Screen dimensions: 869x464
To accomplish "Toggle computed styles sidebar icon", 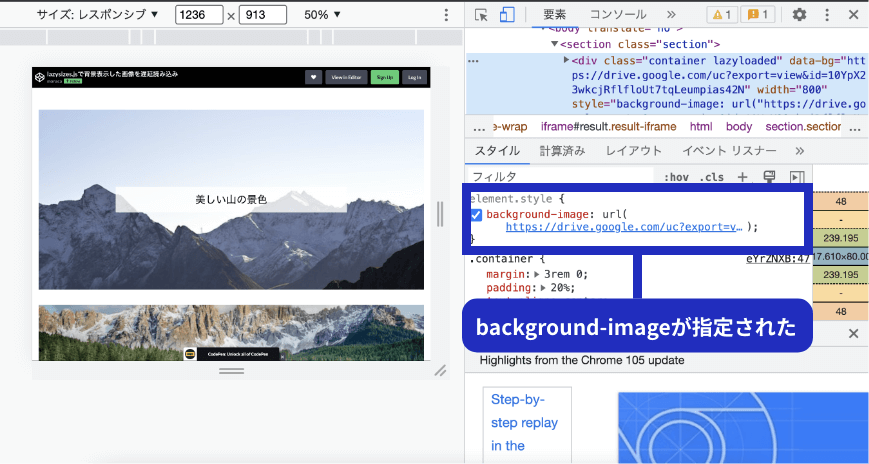I will click(x=797, y=177).
